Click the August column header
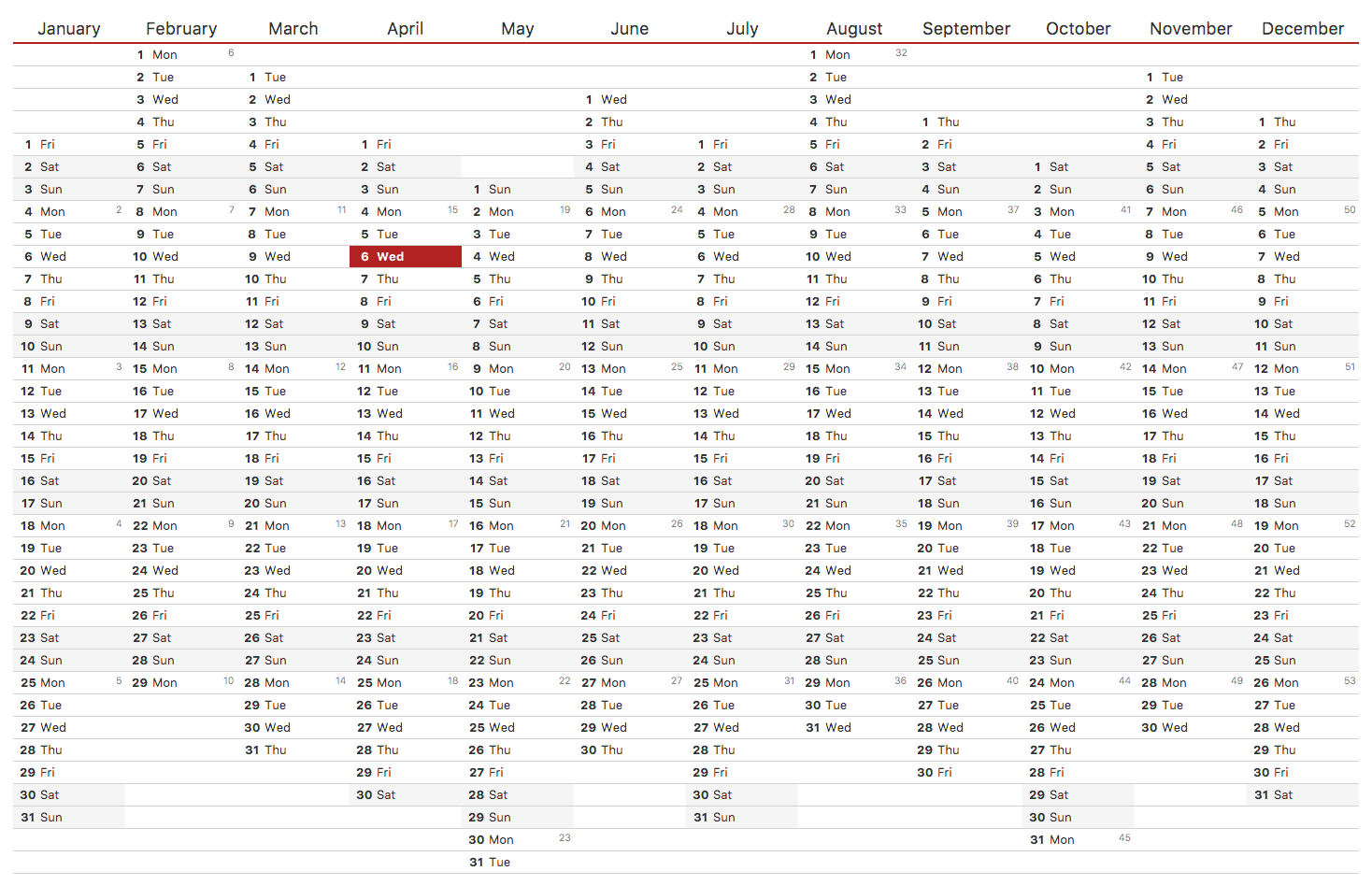Screen dimensions: 1372x885 854,29
